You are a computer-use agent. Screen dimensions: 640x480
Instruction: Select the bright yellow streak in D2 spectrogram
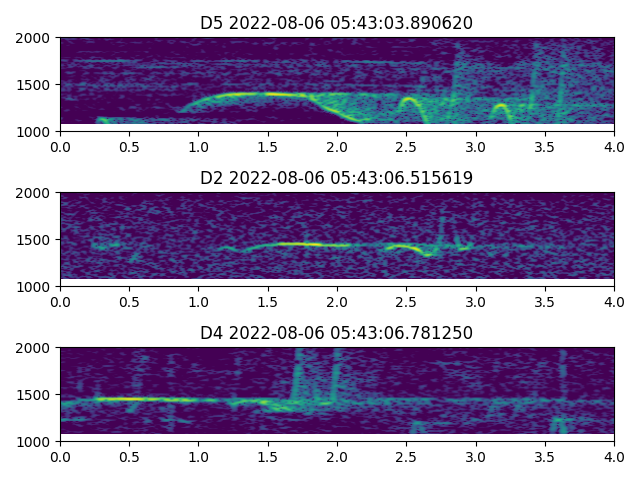(300, 243)
